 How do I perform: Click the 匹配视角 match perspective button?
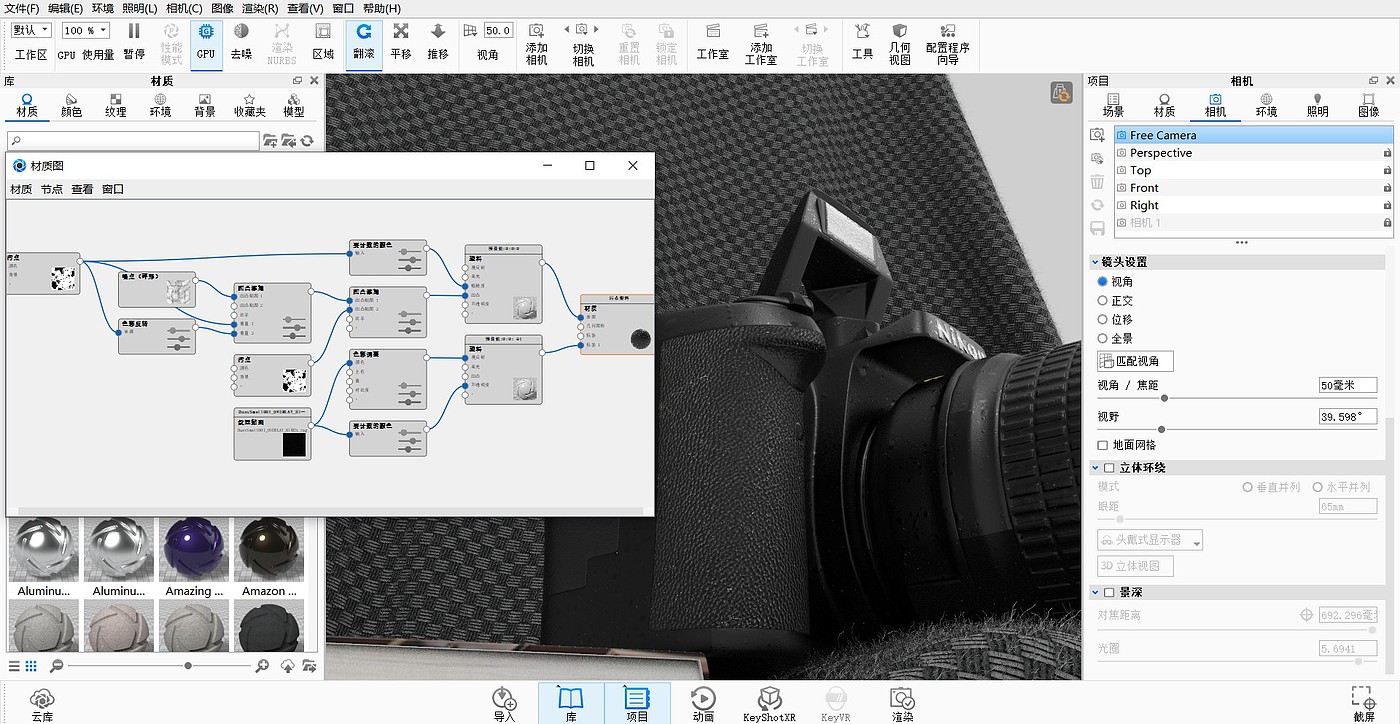tap(1135, 361)
